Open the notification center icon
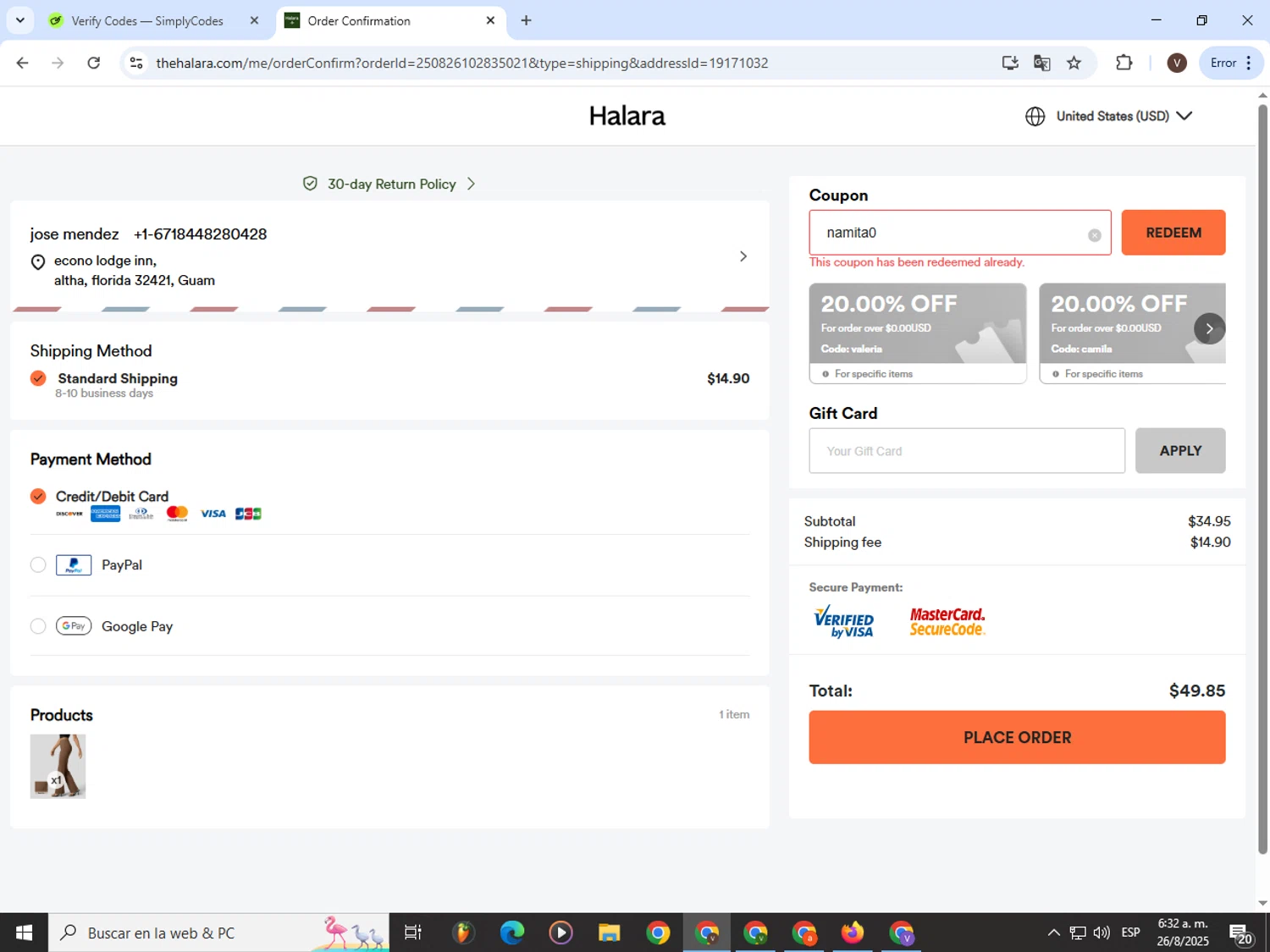Screen dimensions: 1270x952 (1241, 933)
